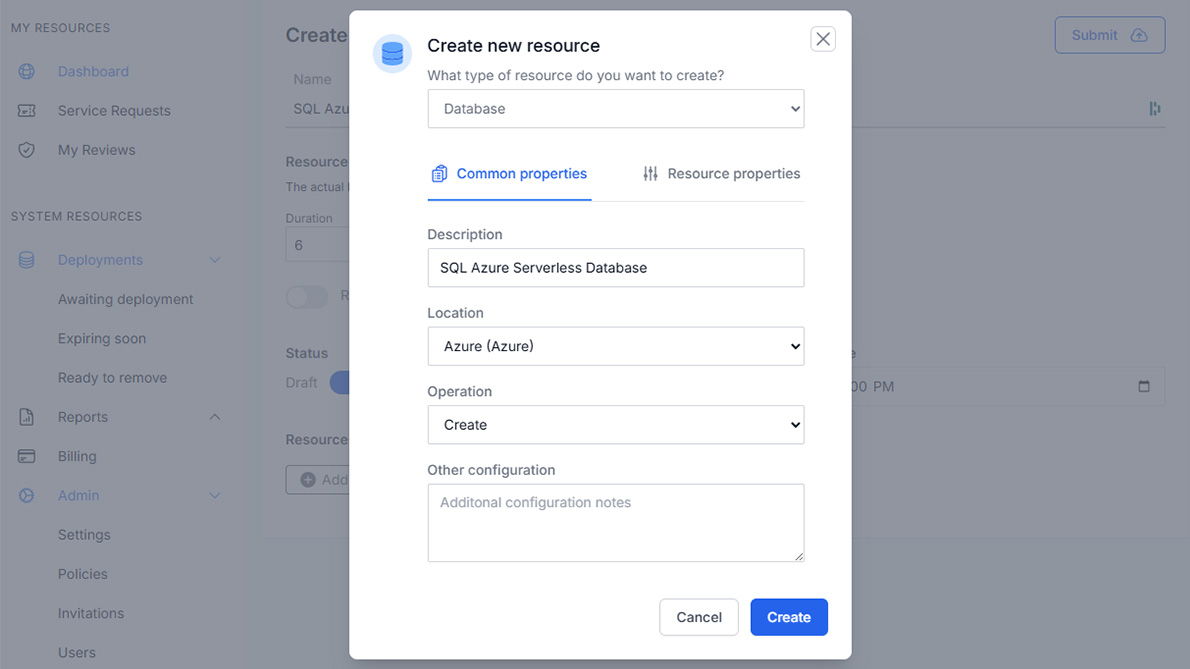Click the Dashboard globe icon
The height and width of the screenshot is (669, 1190).
(27, 72)
